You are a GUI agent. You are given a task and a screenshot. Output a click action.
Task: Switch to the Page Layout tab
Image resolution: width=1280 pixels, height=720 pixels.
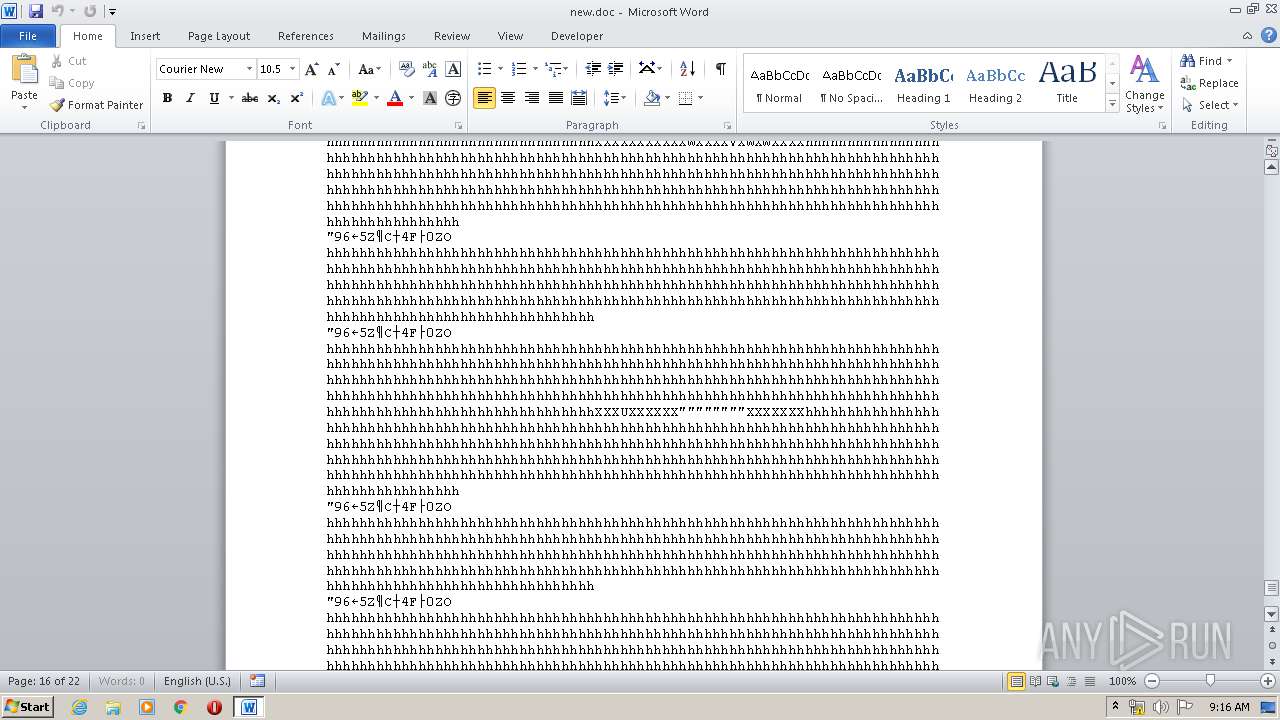tap(219, 36)
